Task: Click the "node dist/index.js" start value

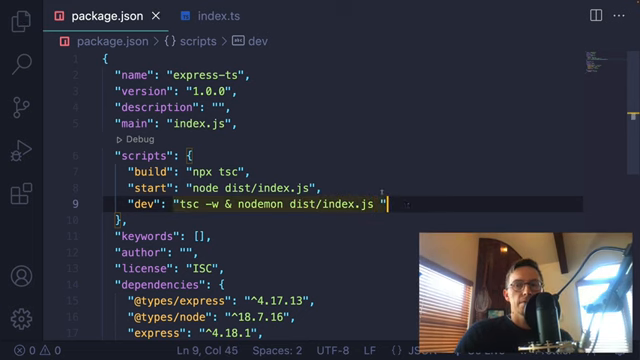Action: coord(251,188)
